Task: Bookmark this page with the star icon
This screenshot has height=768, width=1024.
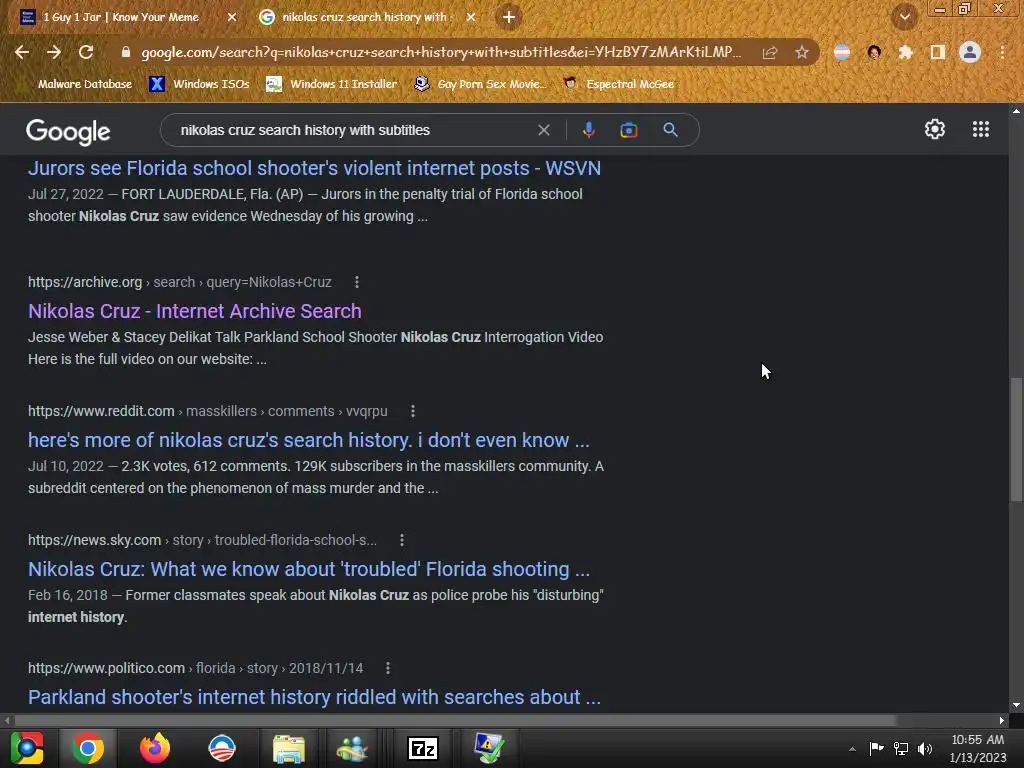Action: click(802, 52)
